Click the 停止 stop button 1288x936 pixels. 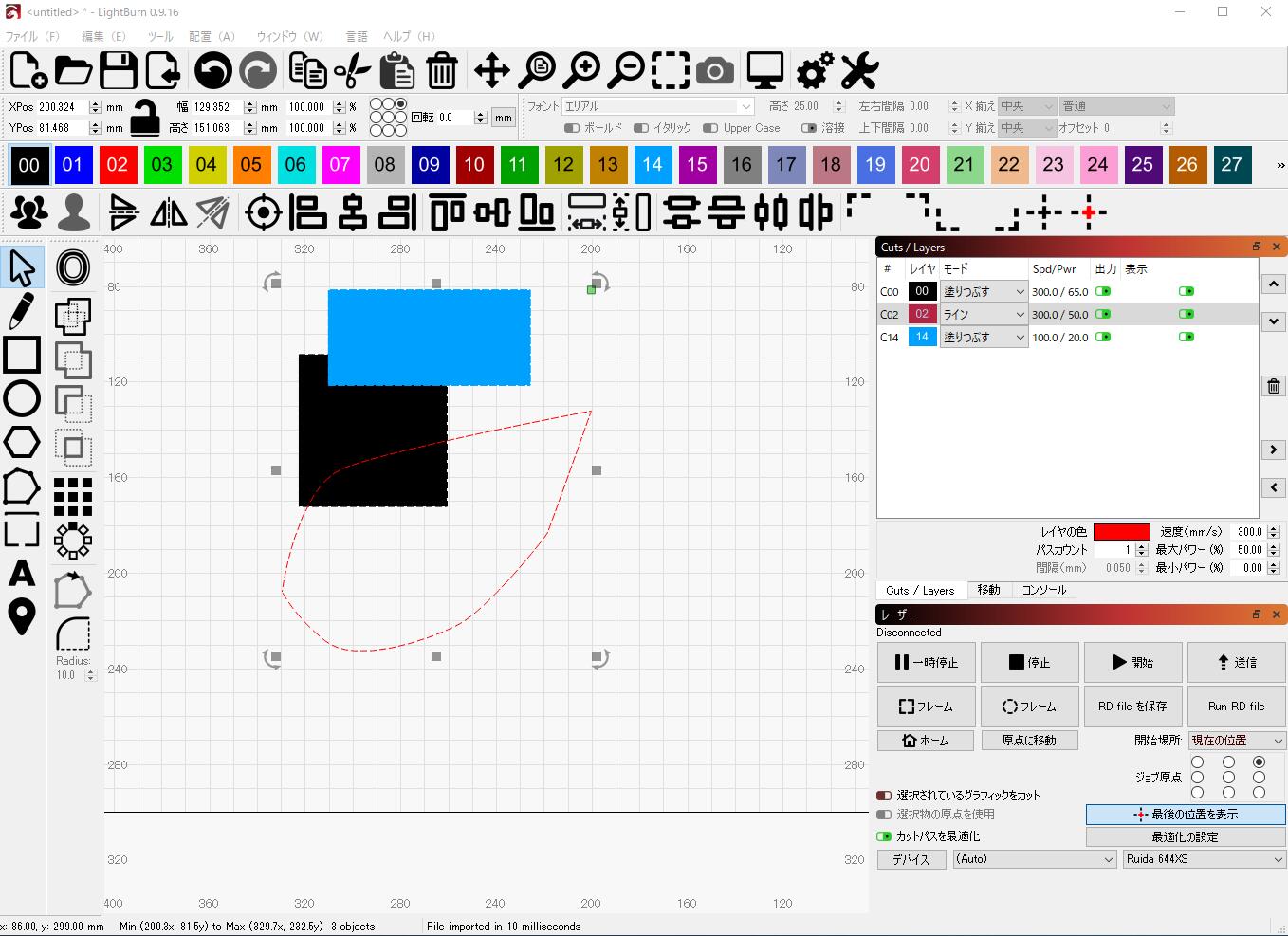click(1030, 662)
